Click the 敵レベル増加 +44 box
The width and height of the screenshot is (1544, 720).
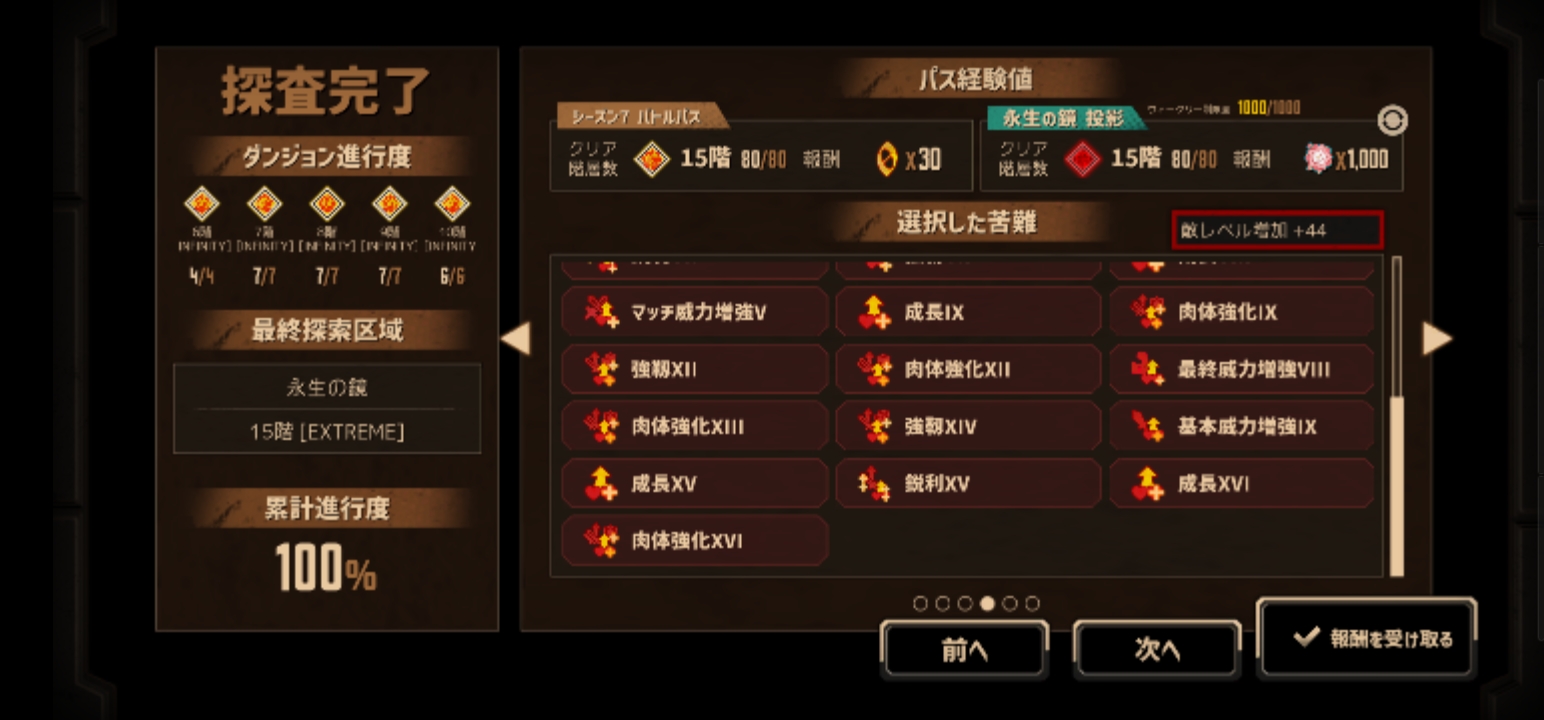click(1278, 230)
